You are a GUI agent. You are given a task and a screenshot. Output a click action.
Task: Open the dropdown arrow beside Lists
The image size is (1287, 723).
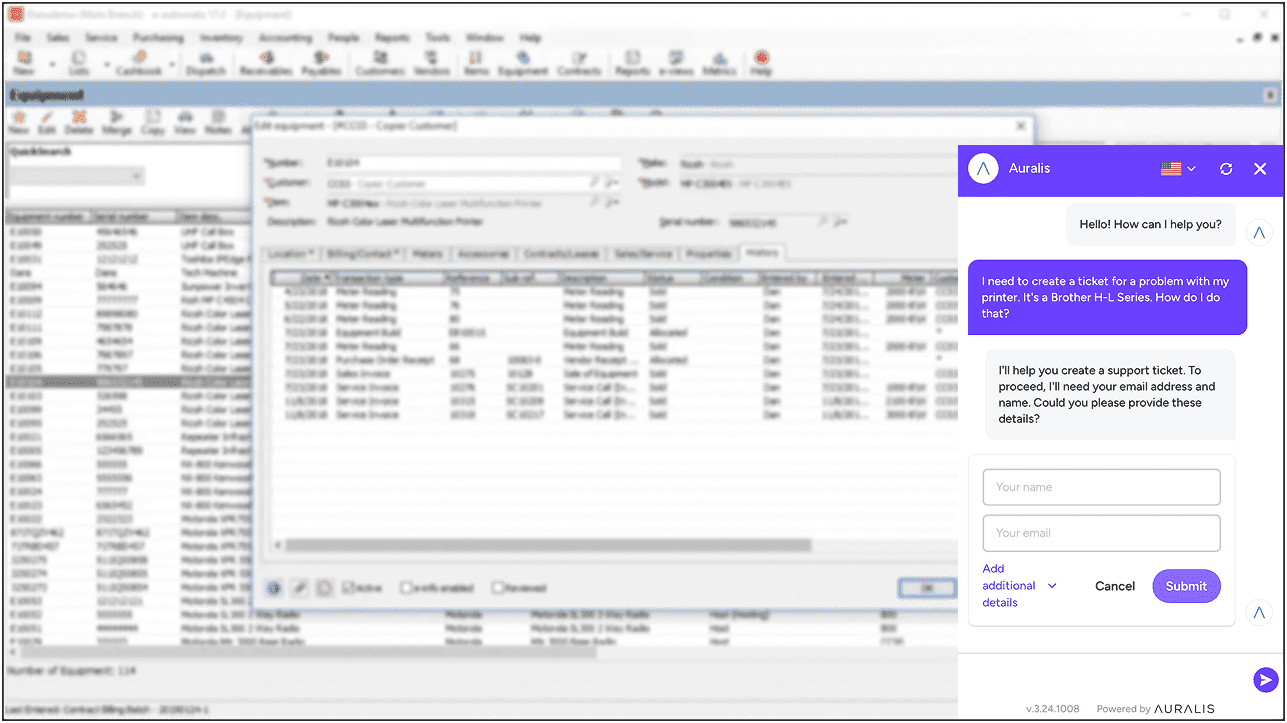107,63
